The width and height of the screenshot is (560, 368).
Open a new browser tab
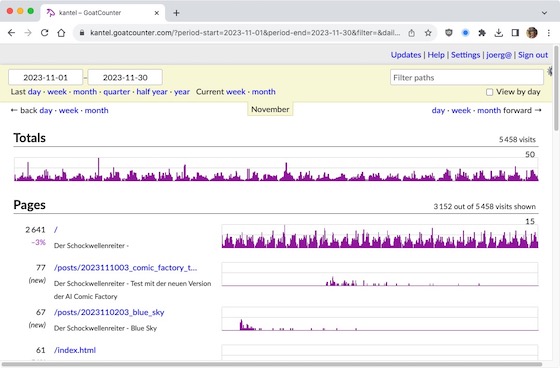[176, 13]
